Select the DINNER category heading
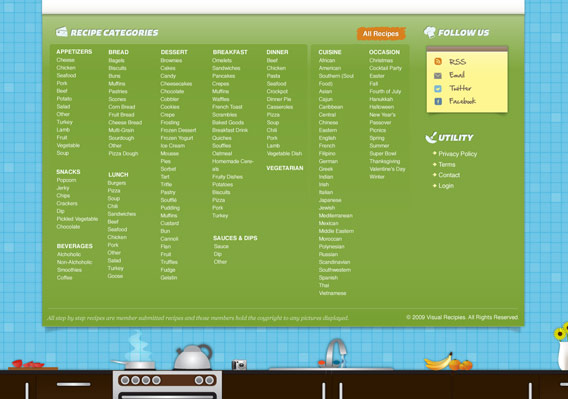This screenshot has width=568, height=399. point(277,52)
